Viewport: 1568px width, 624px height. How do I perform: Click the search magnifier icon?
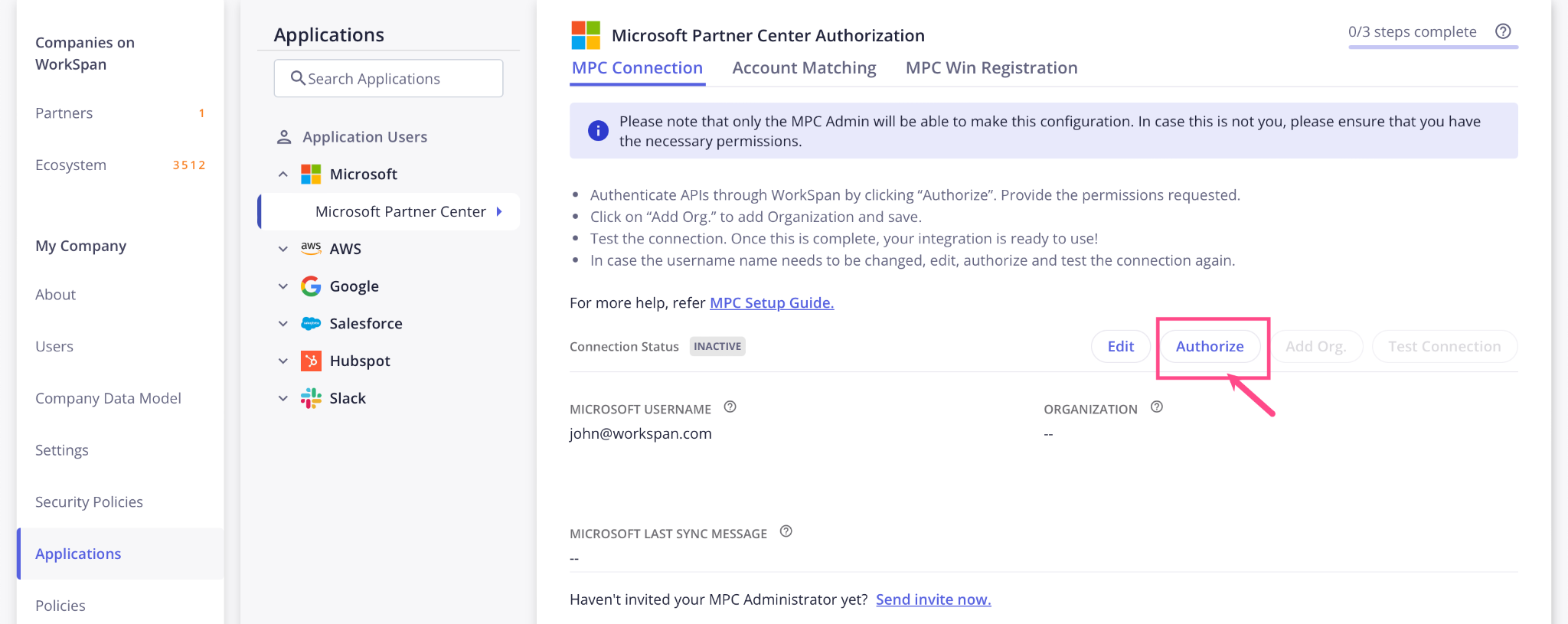(x=298, y=78)
